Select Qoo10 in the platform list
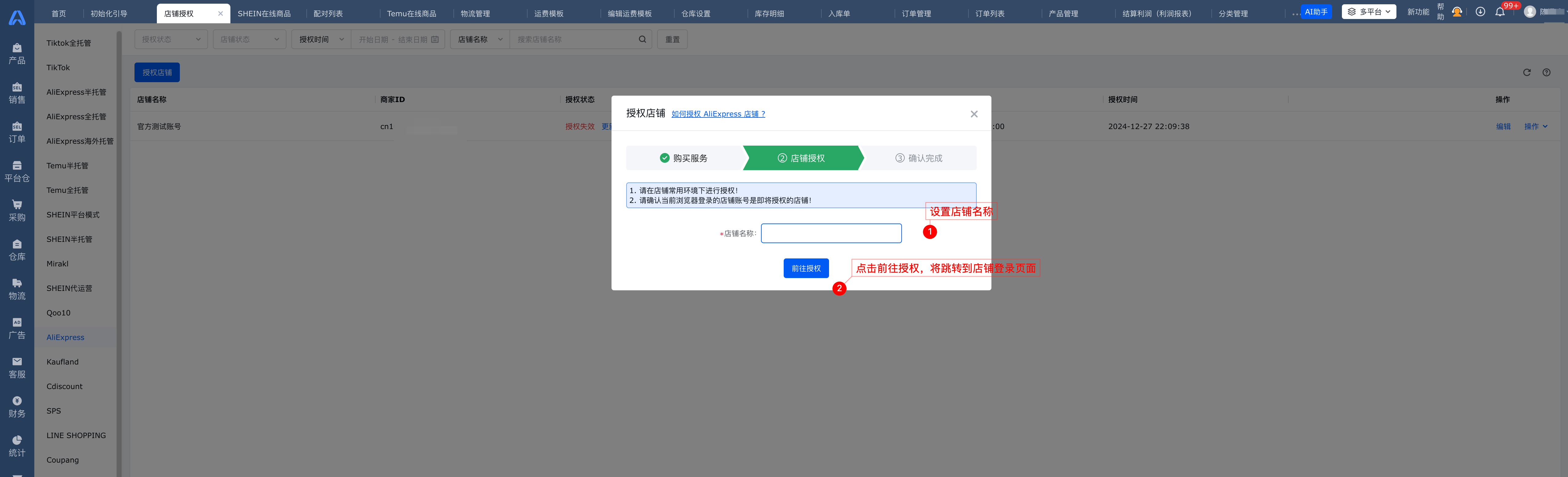Screen dimensions: 1568x477 click(59, 313)
